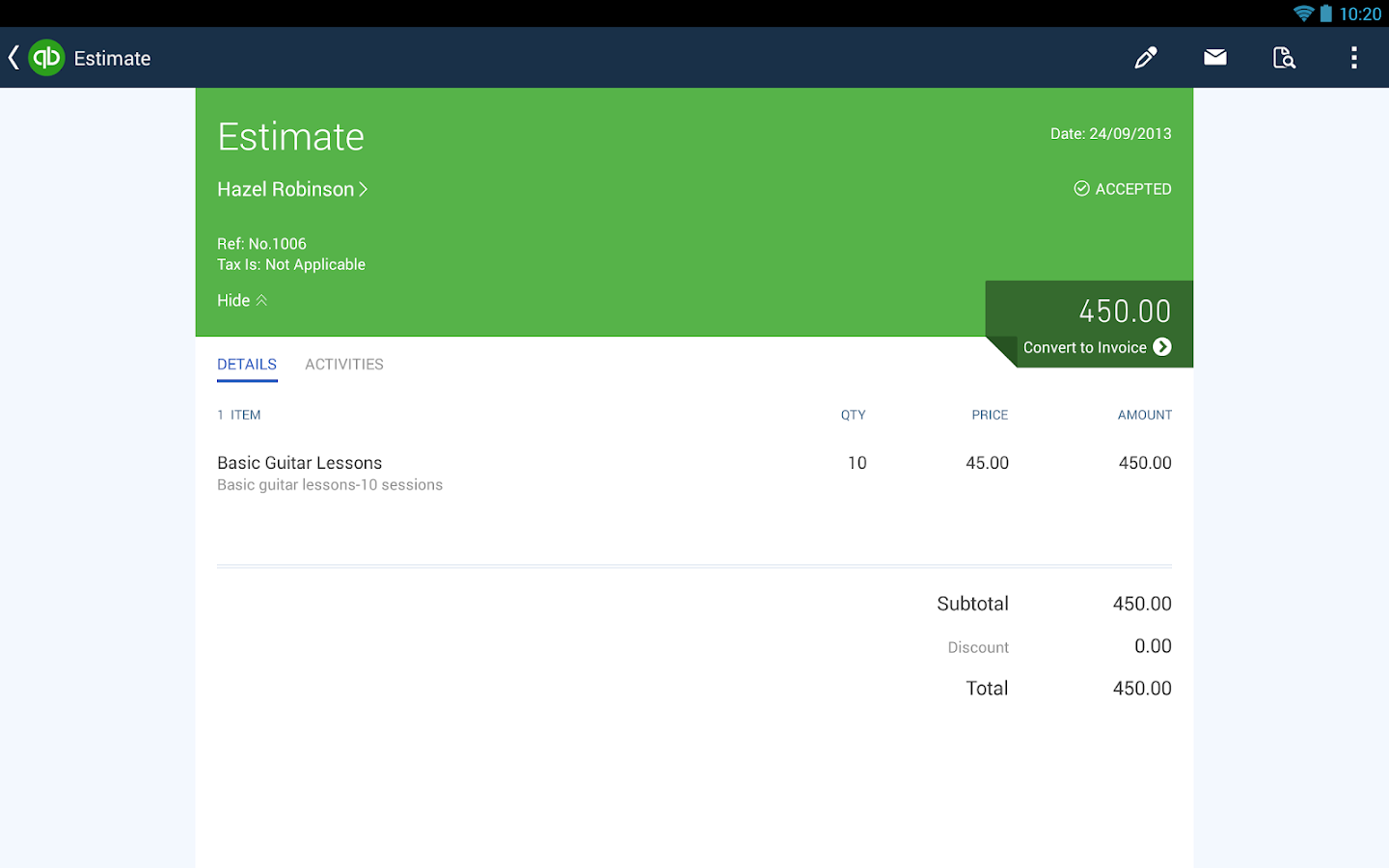The height and width of the screenshot is (868, 1389).
Task: Expand the Basic Guitar Lessons line item
Action: (x=299, y=462)
